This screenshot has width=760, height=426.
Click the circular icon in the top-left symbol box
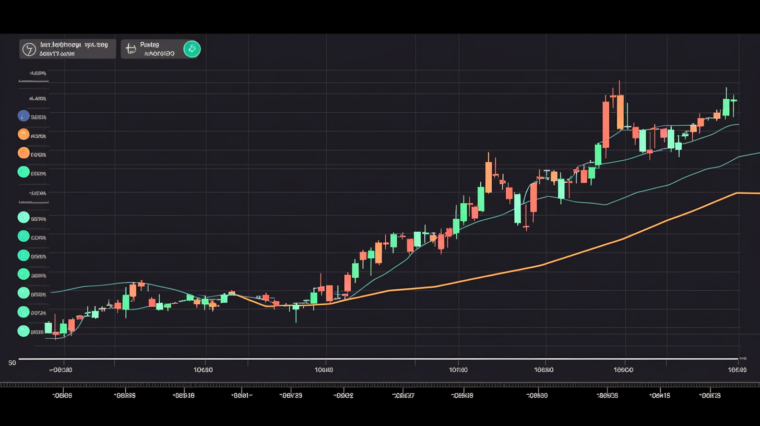click(29, 48)
